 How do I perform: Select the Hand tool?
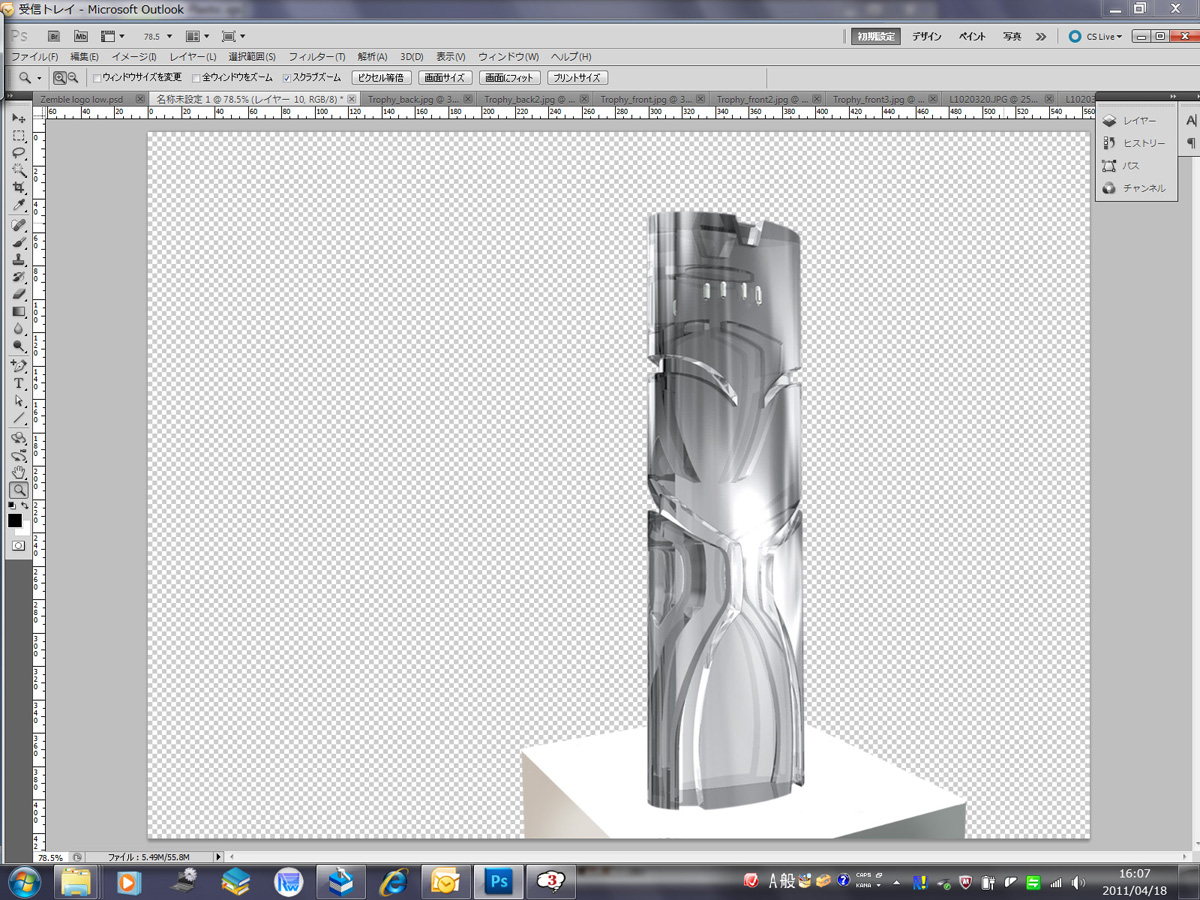click(x=18, y=472)
